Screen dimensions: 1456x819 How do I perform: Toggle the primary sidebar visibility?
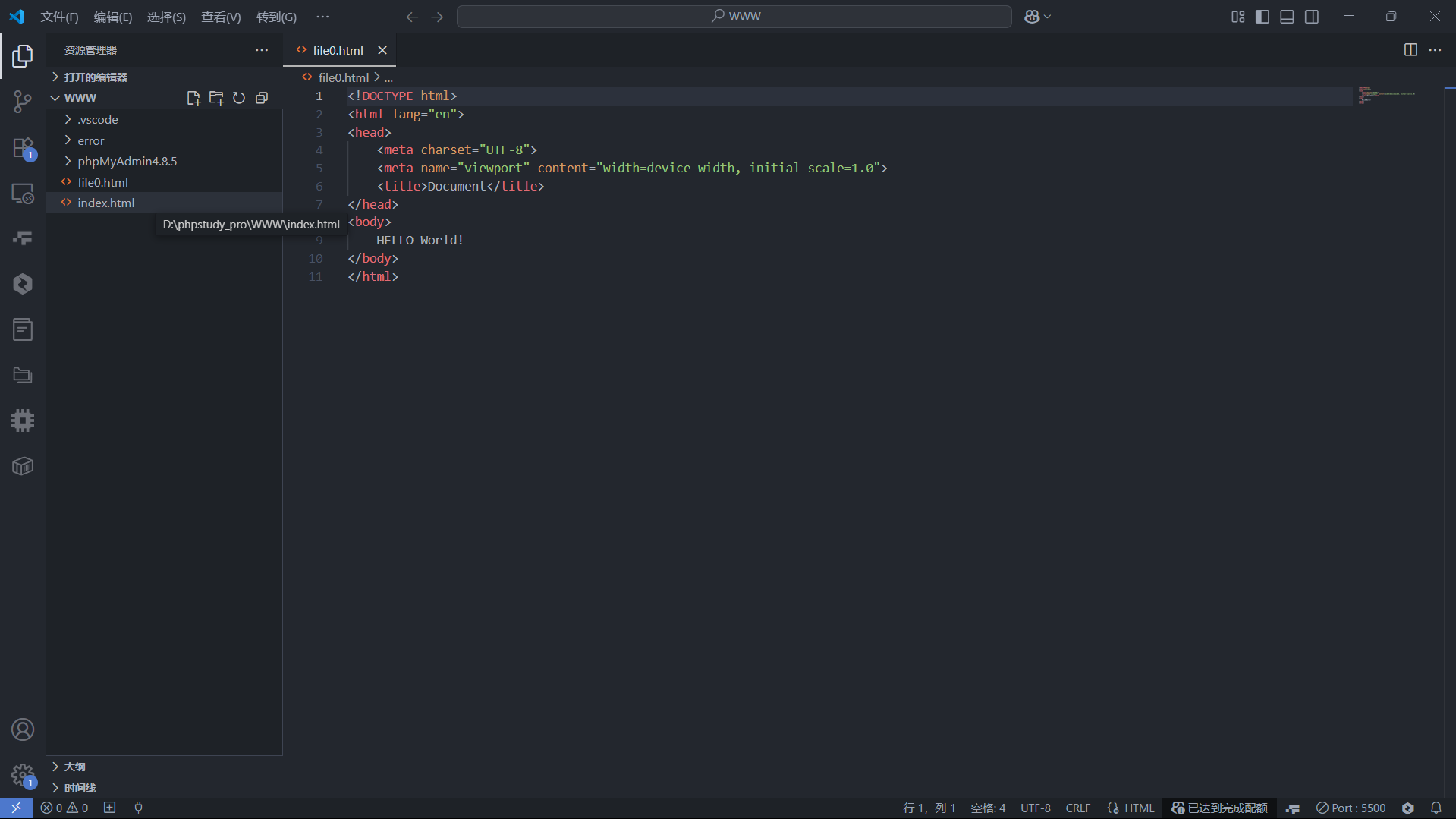1262,16
